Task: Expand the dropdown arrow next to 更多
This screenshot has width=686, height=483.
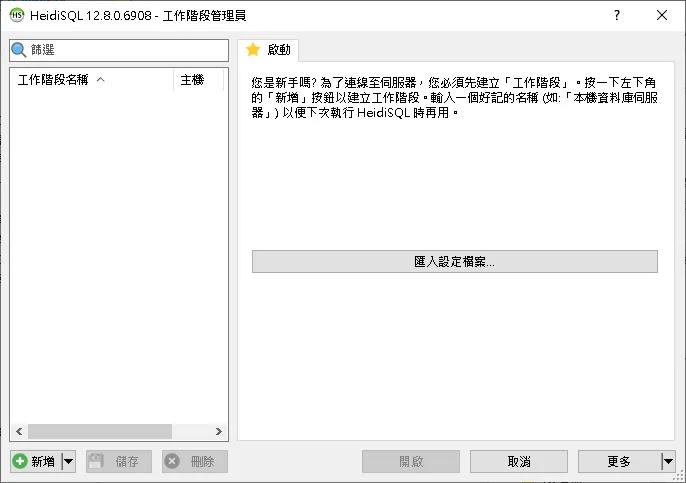Action: 668,461
